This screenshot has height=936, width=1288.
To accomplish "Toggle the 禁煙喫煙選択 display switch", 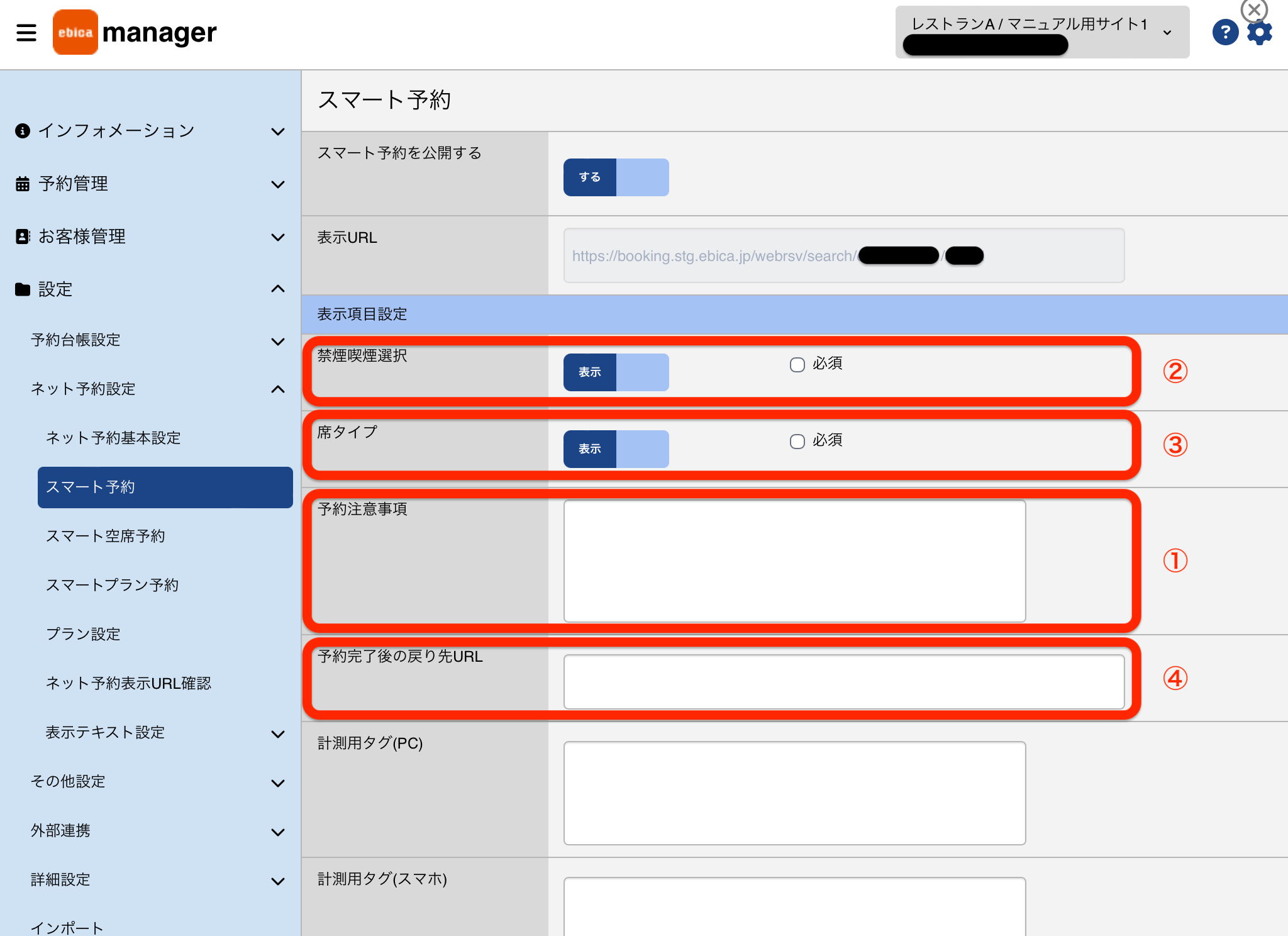I will (616, 372).
